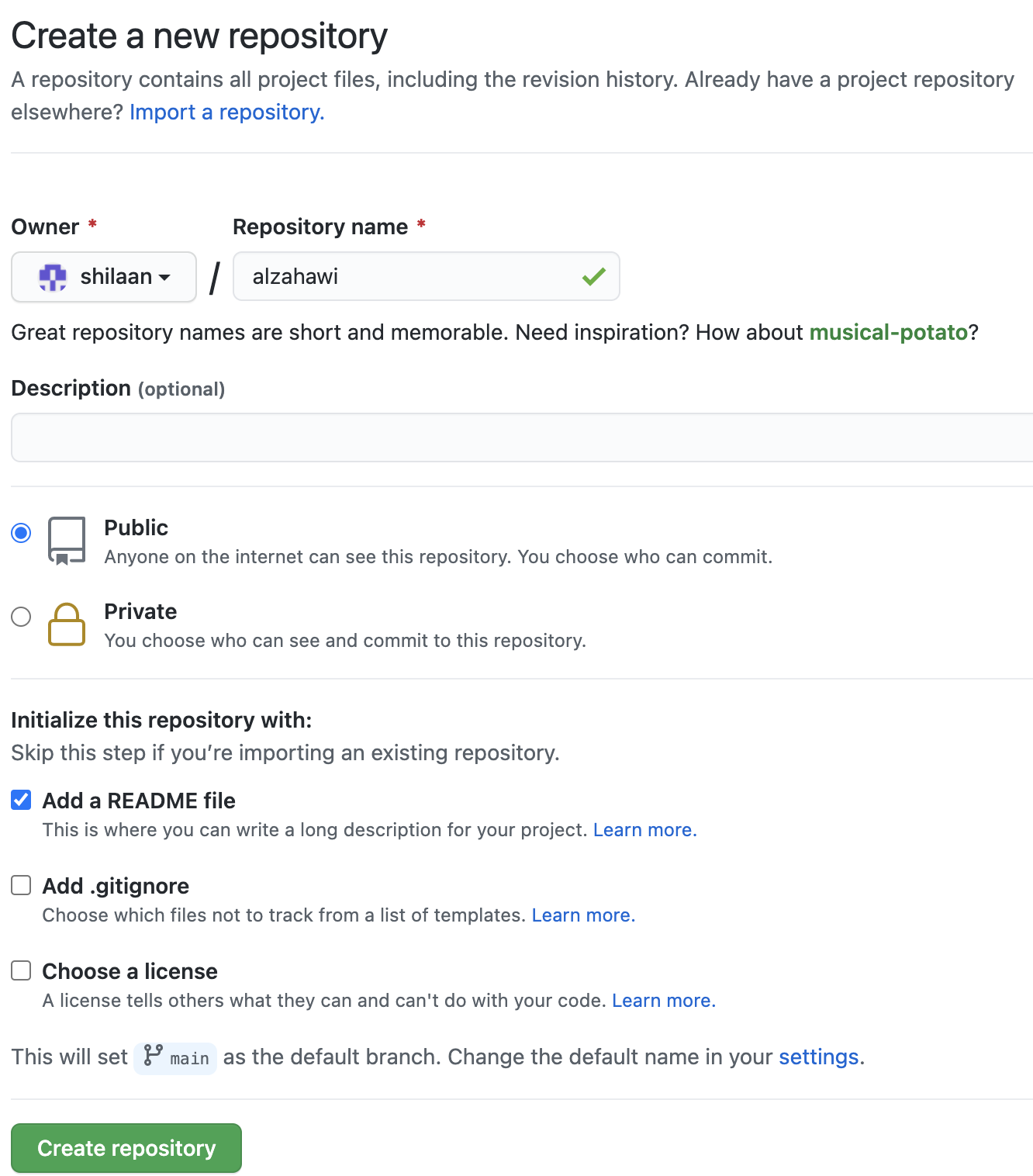Select the Public visibility radio button
This screenshot has height=1176, width=1033.
pyautogui.click(x=22, y=533)
